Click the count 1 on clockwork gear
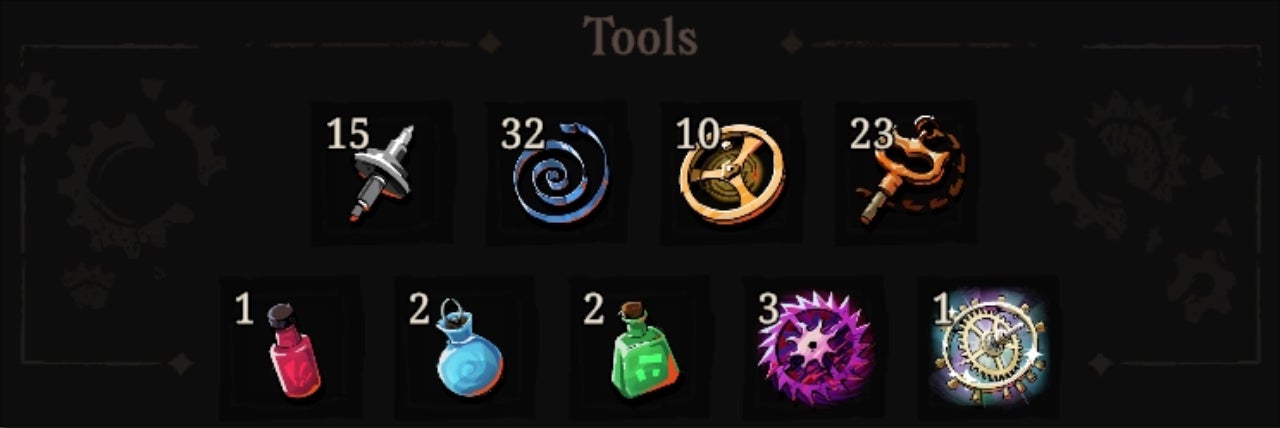The width and height of the screenshot is (1280, 428). click(x=941, y=309)
